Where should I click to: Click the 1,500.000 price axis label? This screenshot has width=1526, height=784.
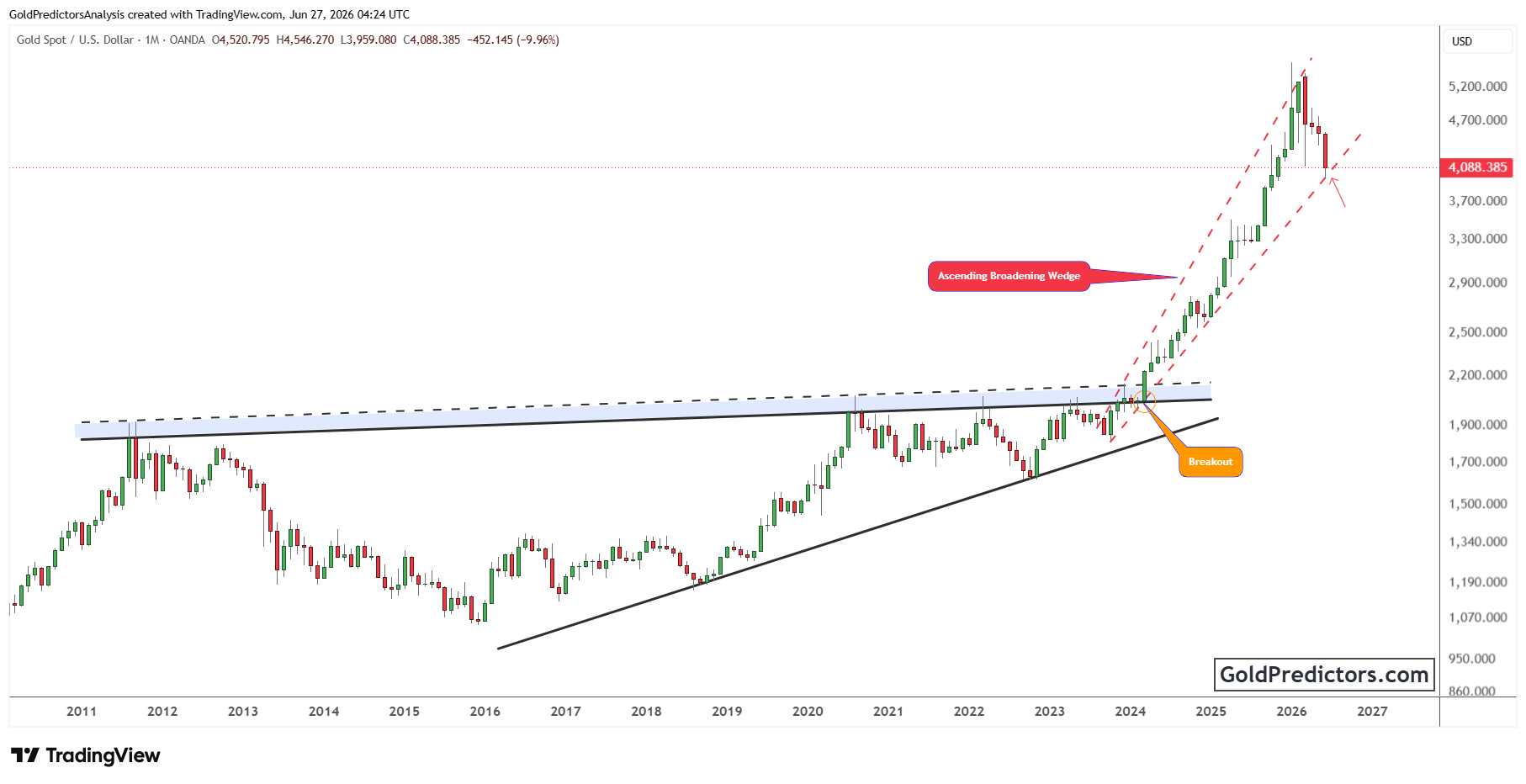tap(1477, 504)
